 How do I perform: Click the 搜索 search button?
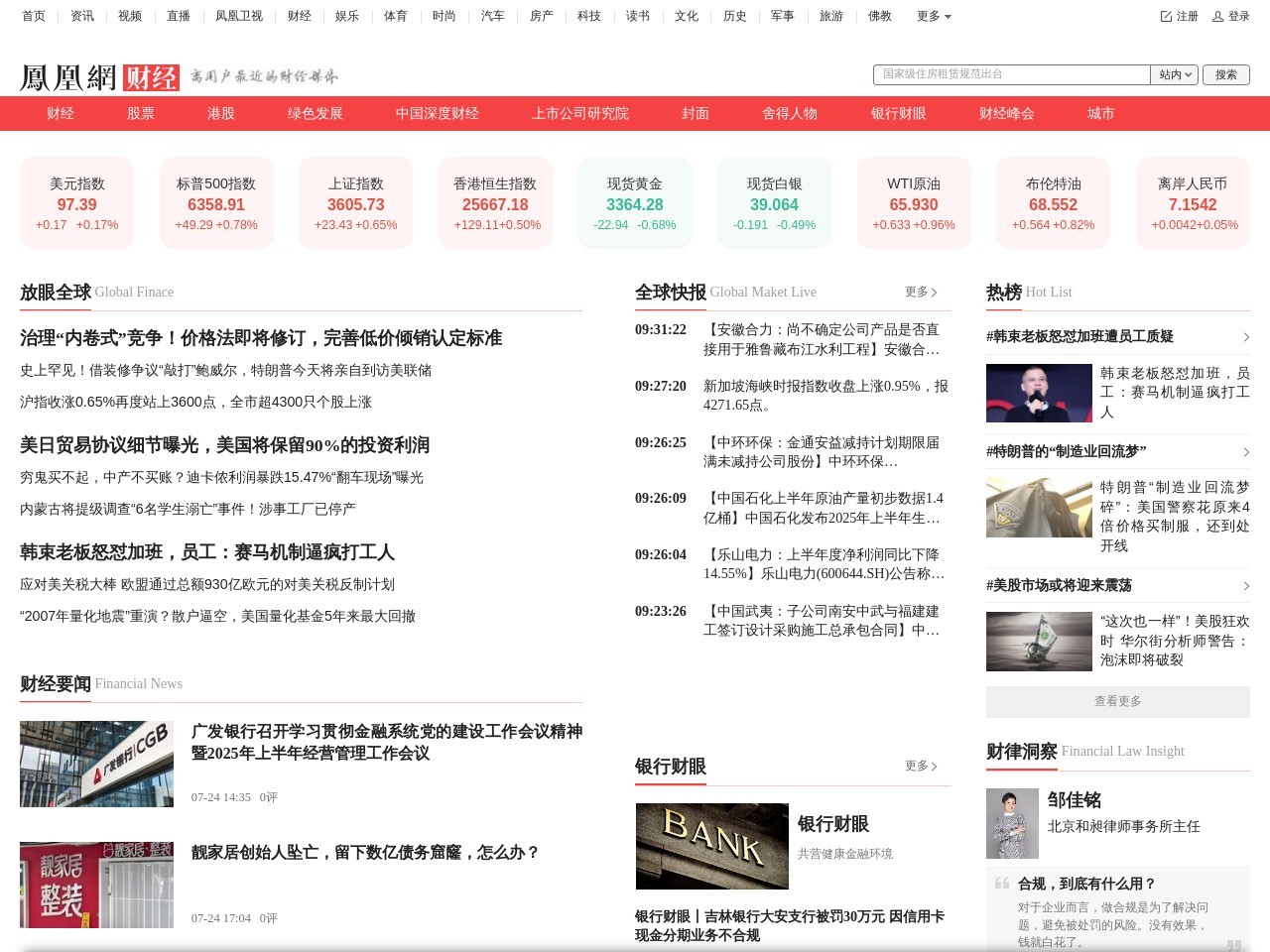click(x=1226, y=74)
